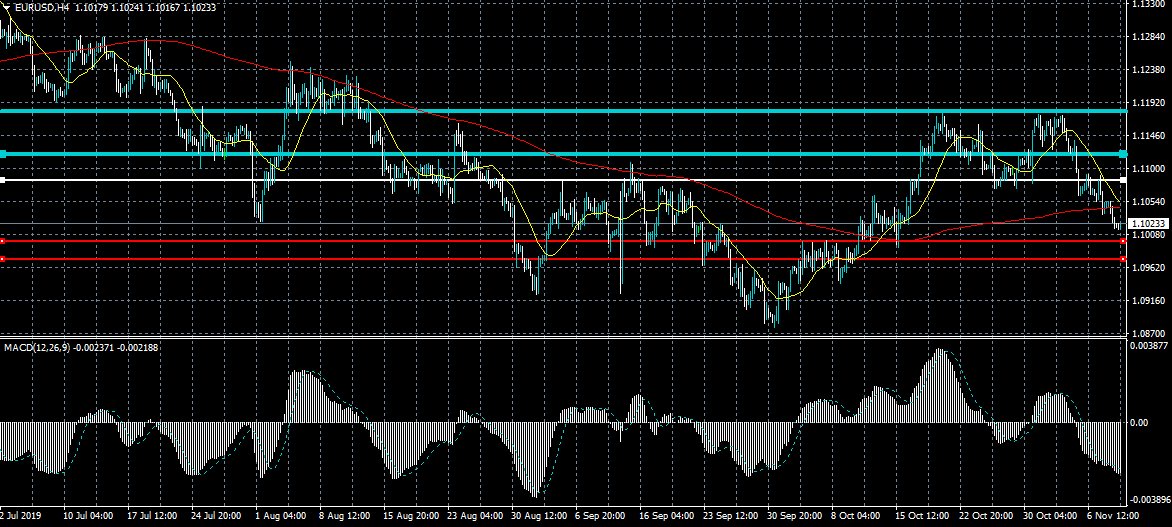Click the 0.00 level on MACD scale
The height and width of the screenshot is (527, 1172).
coord(1139,422)
